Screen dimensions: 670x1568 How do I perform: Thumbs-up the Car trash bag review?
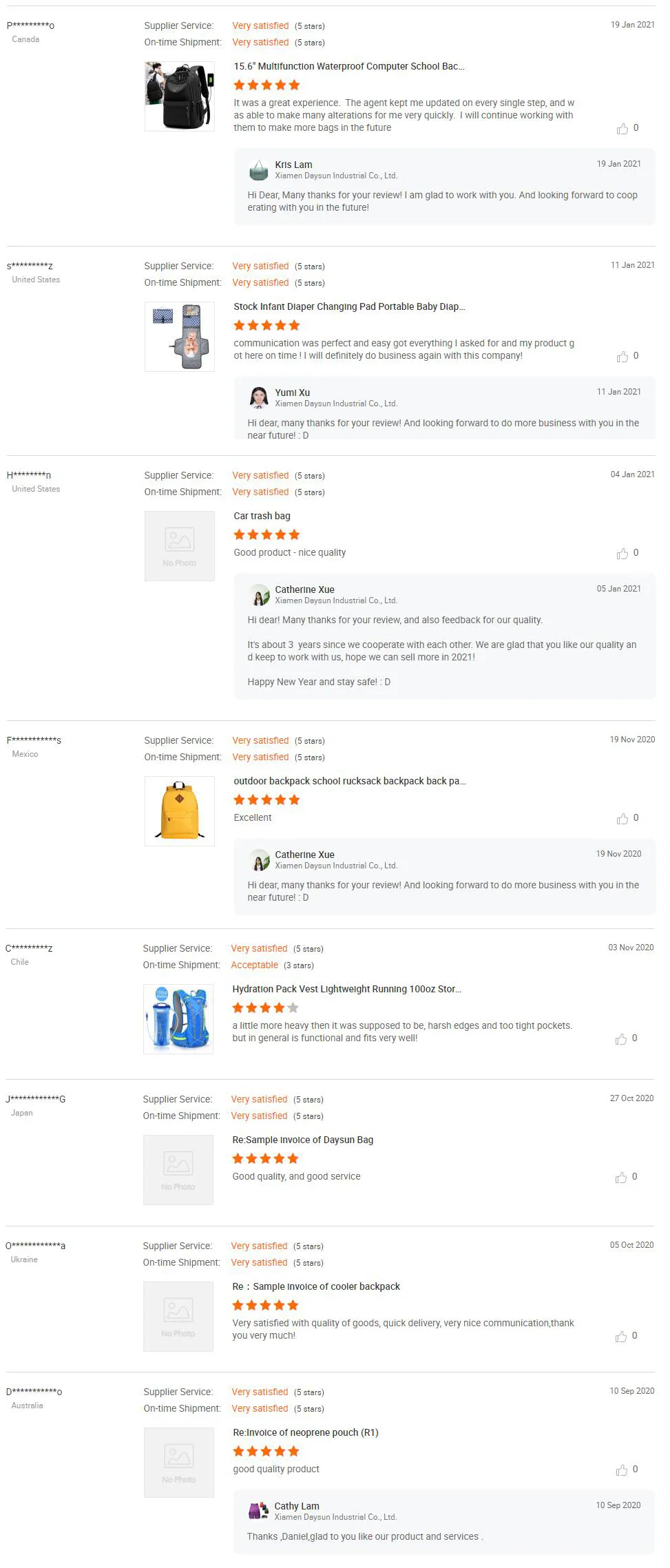[622, 554]
